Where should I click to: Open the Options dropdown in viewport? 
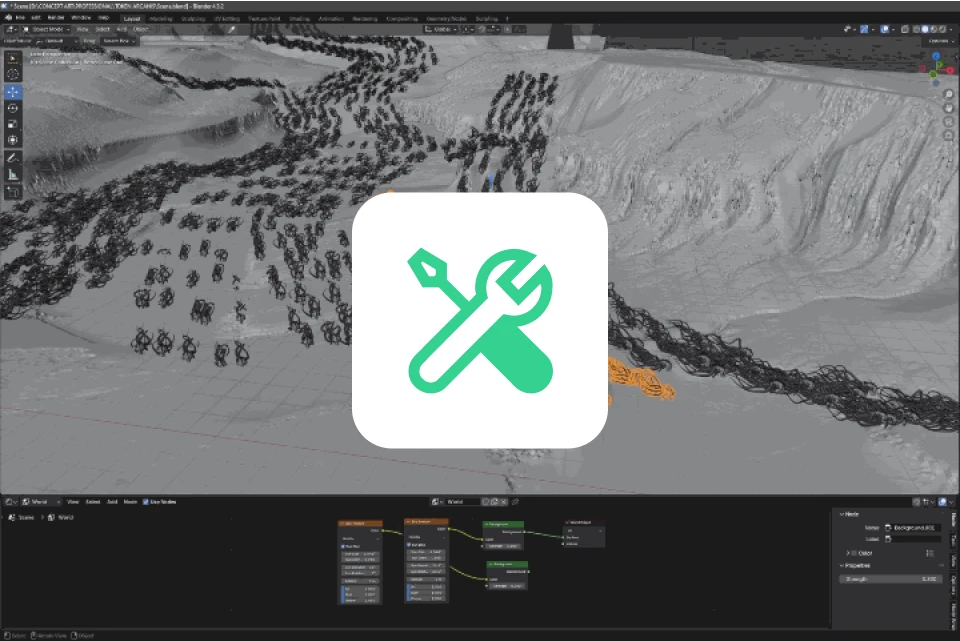click(x=941, y=41)
